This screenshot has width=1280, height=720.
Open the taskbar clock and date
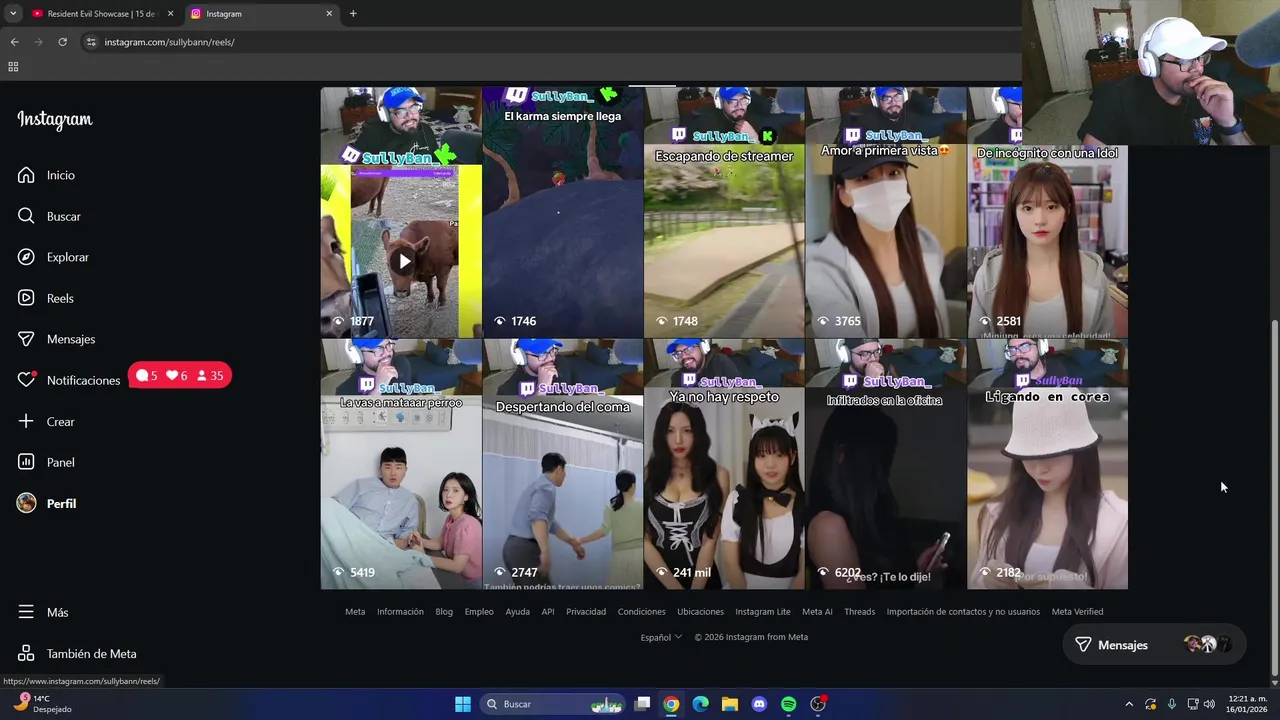tap(1247, 704)
